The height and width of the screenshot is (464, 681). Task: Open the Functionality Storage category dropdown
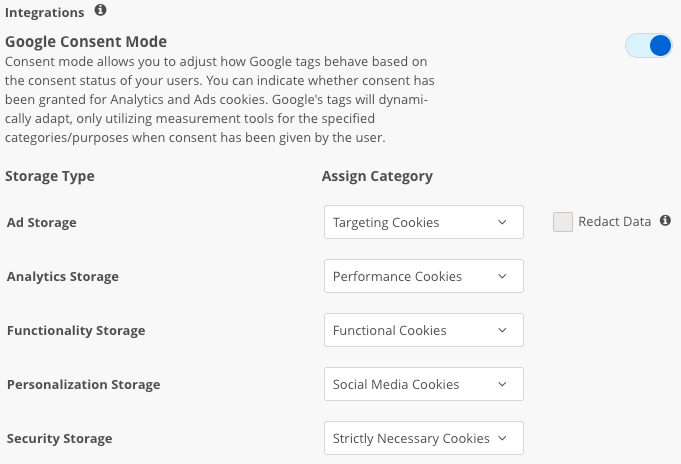(424, 330)
